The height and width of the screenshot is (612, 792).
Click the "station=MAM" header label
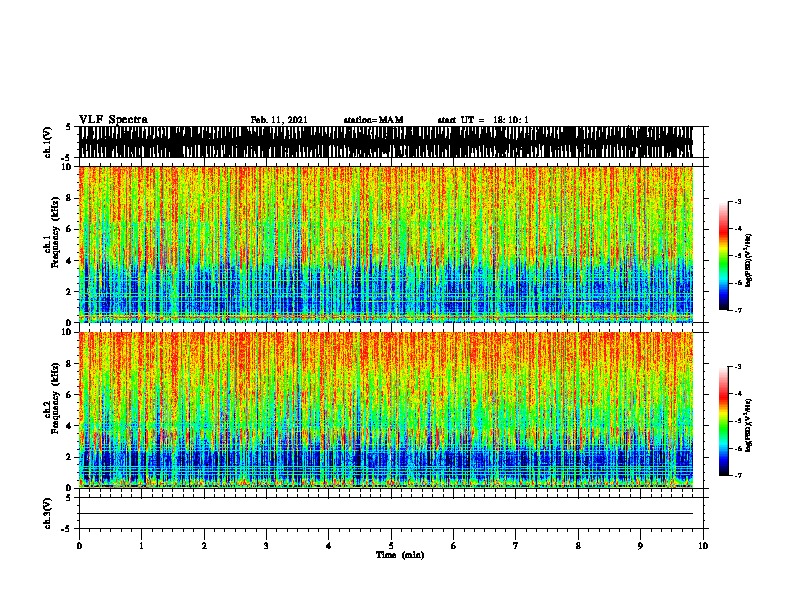click(373, 120)
